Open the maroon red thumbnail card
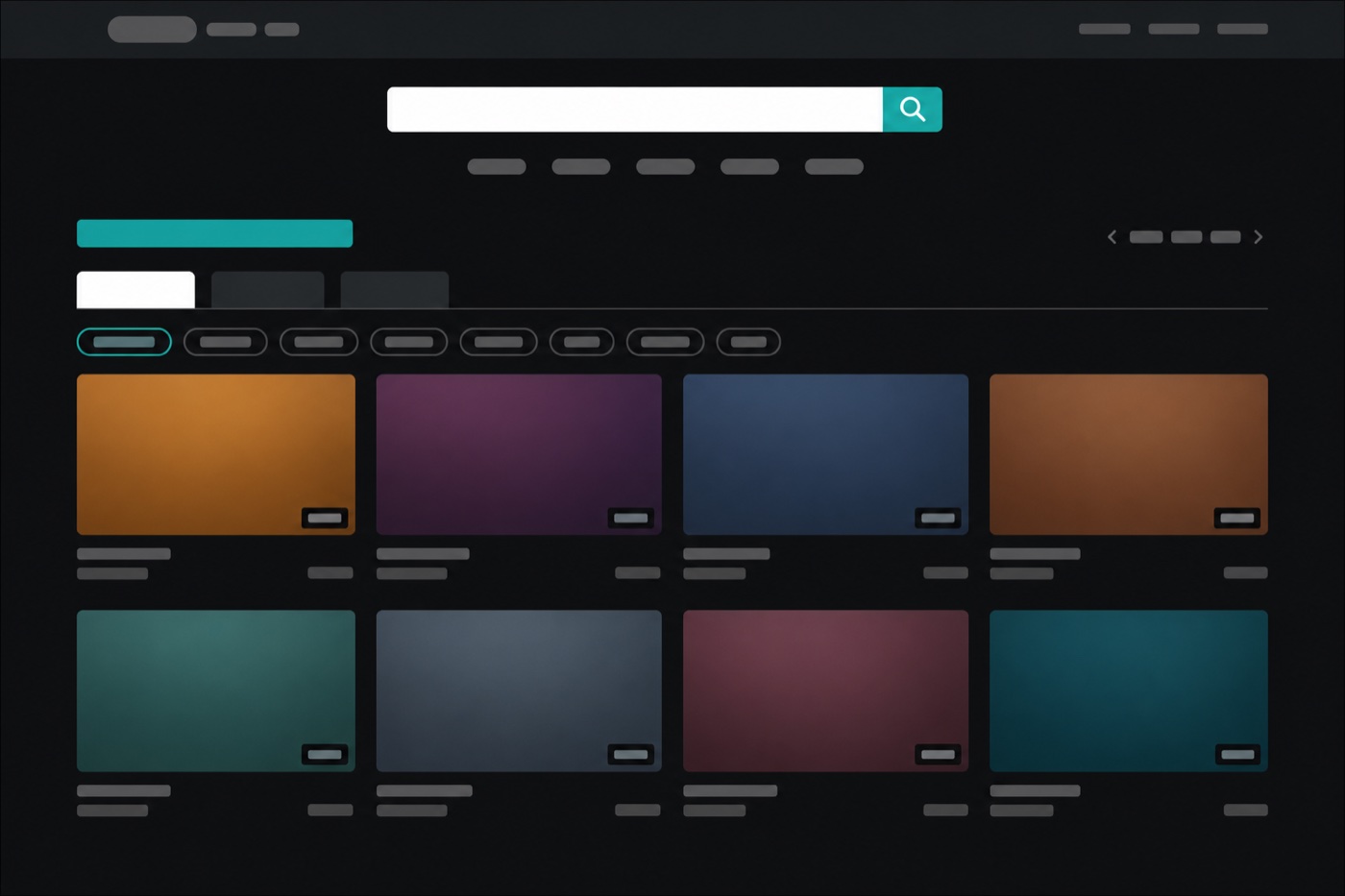The width and height of the screenshot is (1345, 896). pyautogui.click(x=825, y=690)
